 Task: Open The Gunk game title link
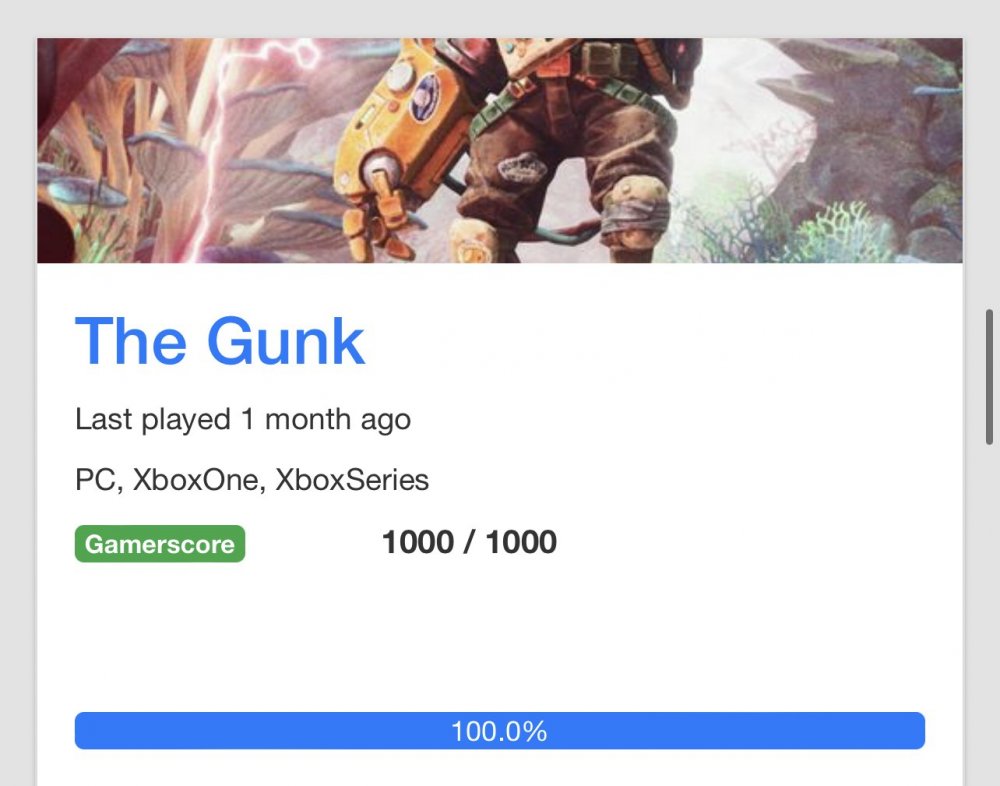pyautogui.click(x=220, y=341)
